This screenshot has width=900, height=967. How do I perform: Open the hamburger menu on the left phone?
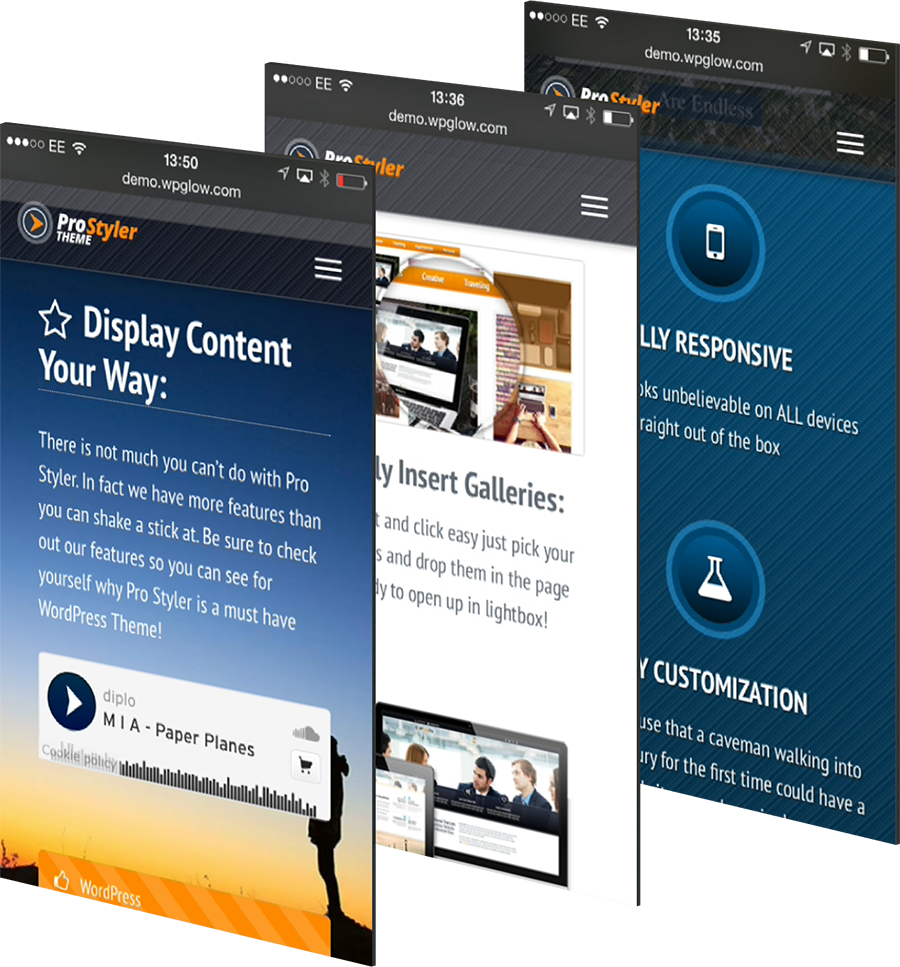click(x=328, y=269)
